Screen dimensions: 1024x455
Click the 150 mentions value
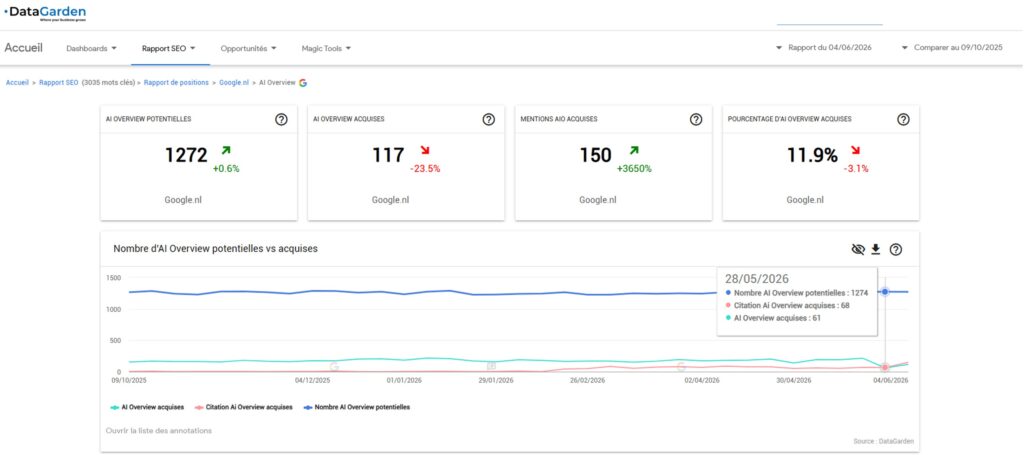(596, 155)
